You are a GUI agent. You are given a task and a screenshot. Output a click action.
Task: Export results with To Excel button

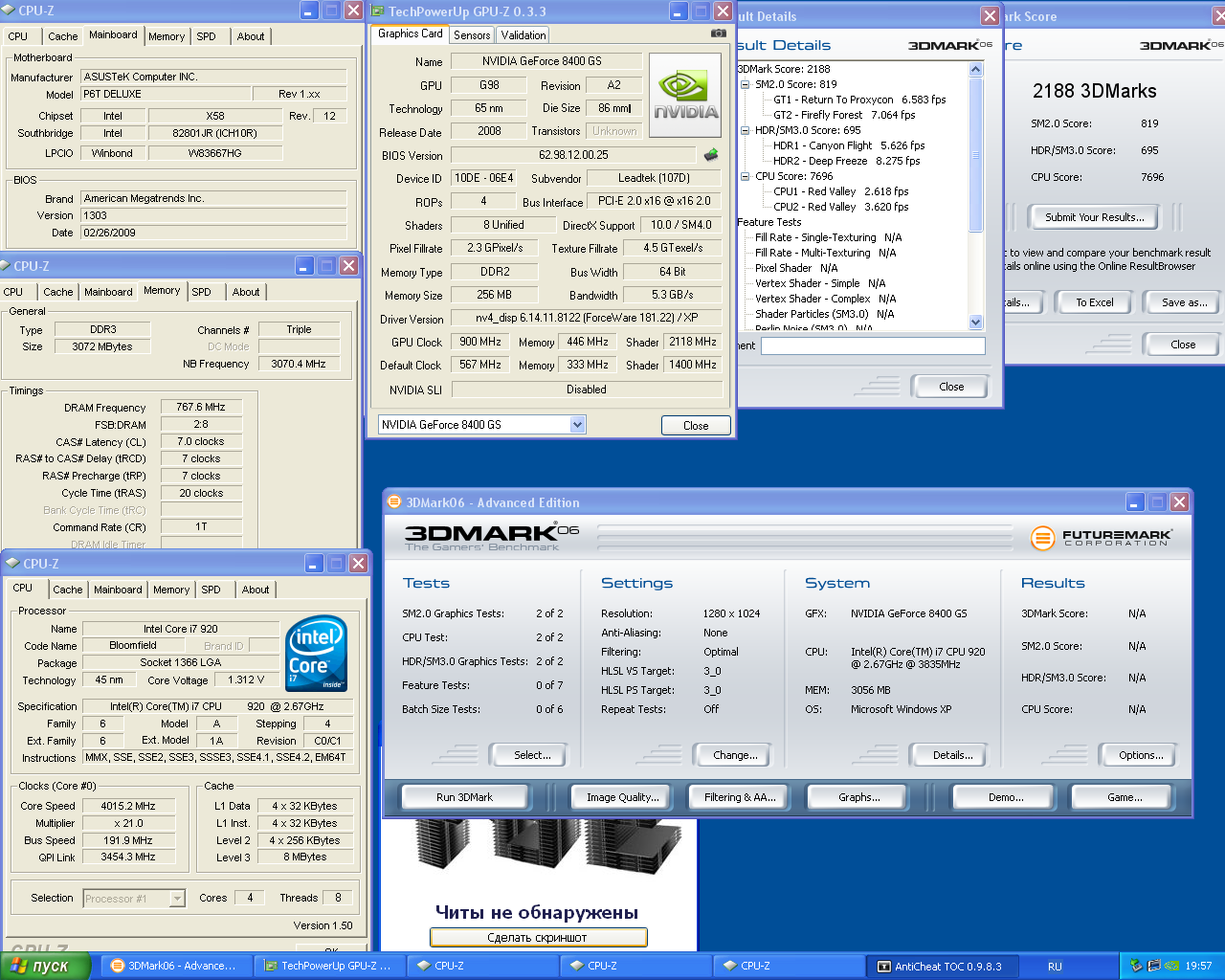pyautogui.click(x=1095, y=302)
